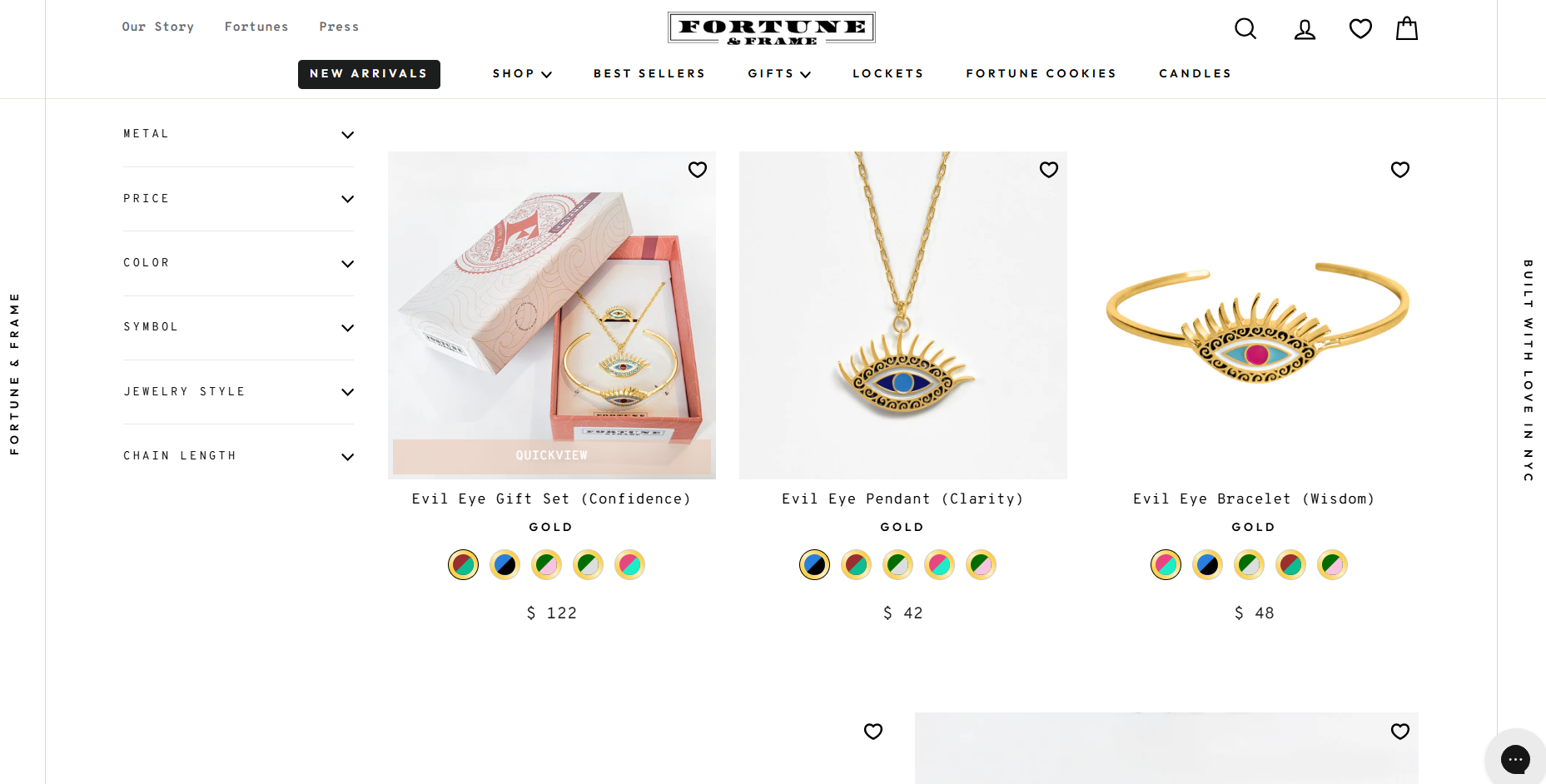Image resolution: width=1546 pixels, height=784 pixels.
Task: Go to Best Sellers menu item
Action: coord(649,74)
